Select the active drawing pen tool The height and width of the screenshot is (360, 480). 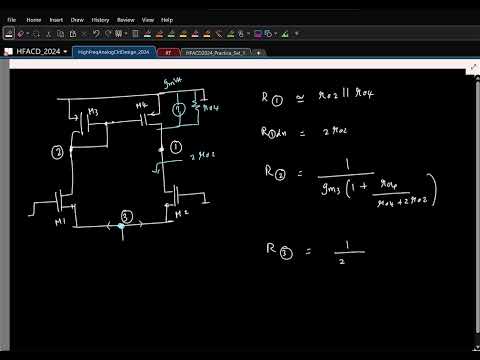pos(9,34)
